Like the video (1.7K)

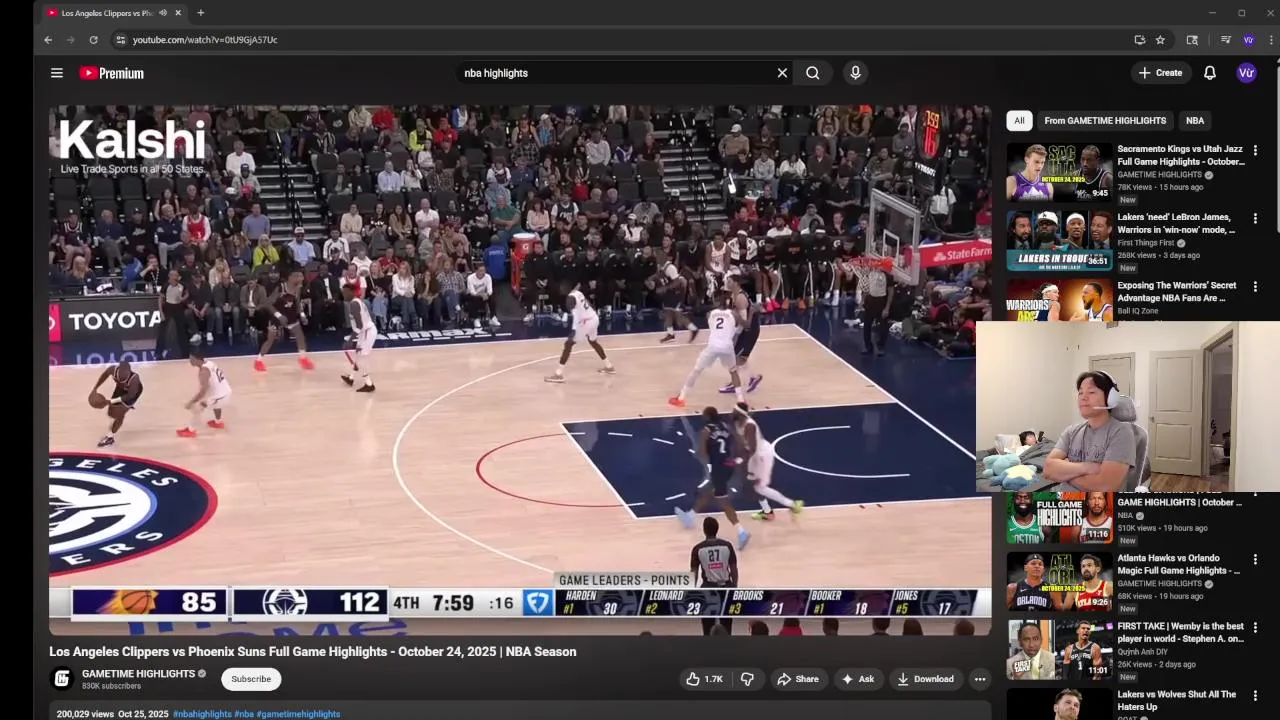(x=704, y=679)
